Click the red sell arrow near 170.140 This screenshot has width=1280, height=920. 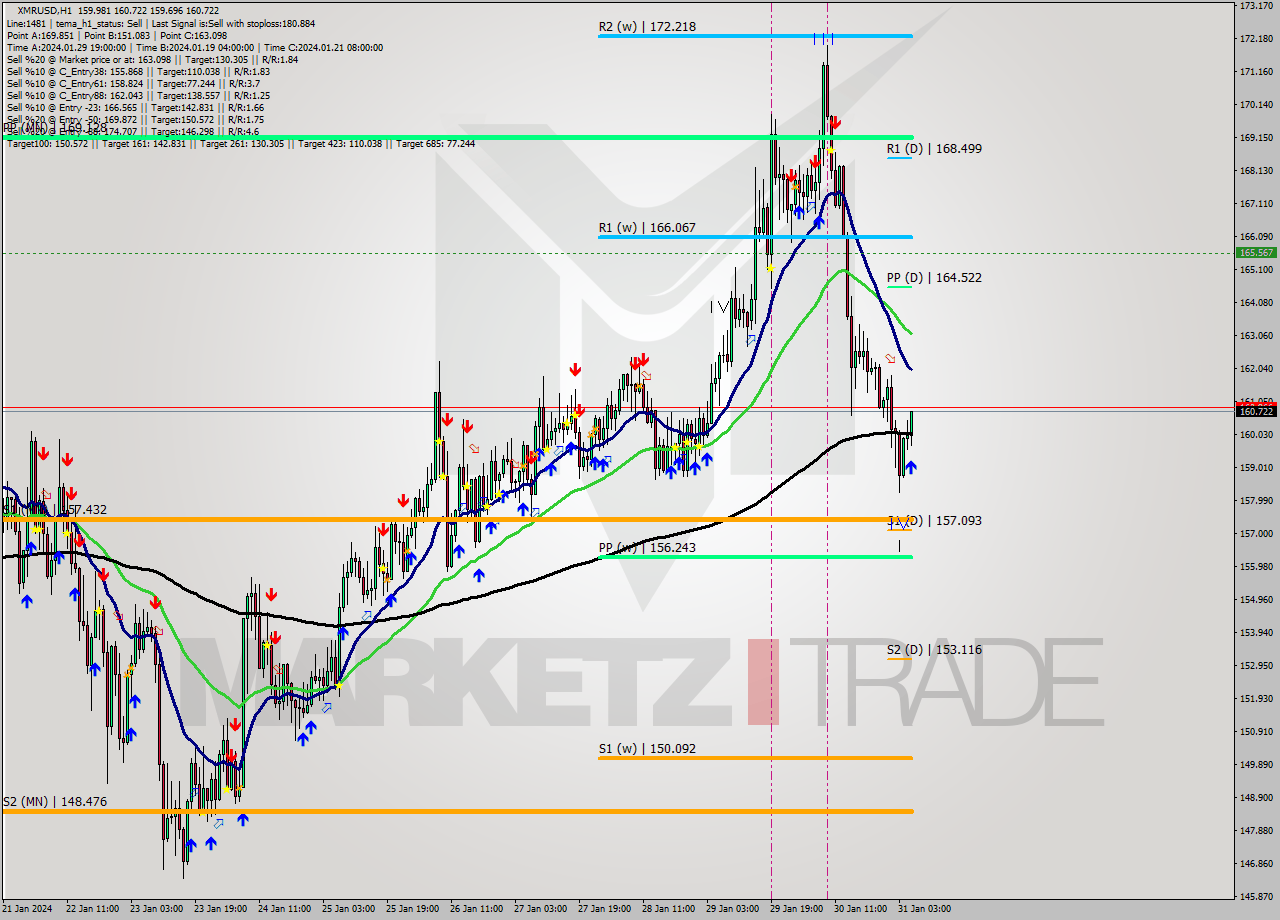(835, 123)
